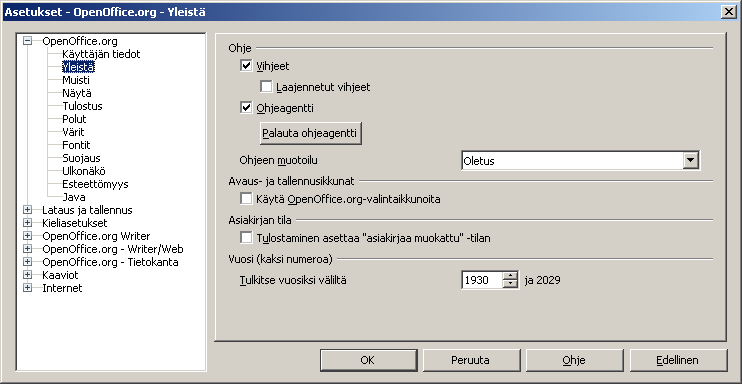This screenshot has height=384, width=742.
Task: Collapse the OpenOffice.org tree node
Action: 27,41
